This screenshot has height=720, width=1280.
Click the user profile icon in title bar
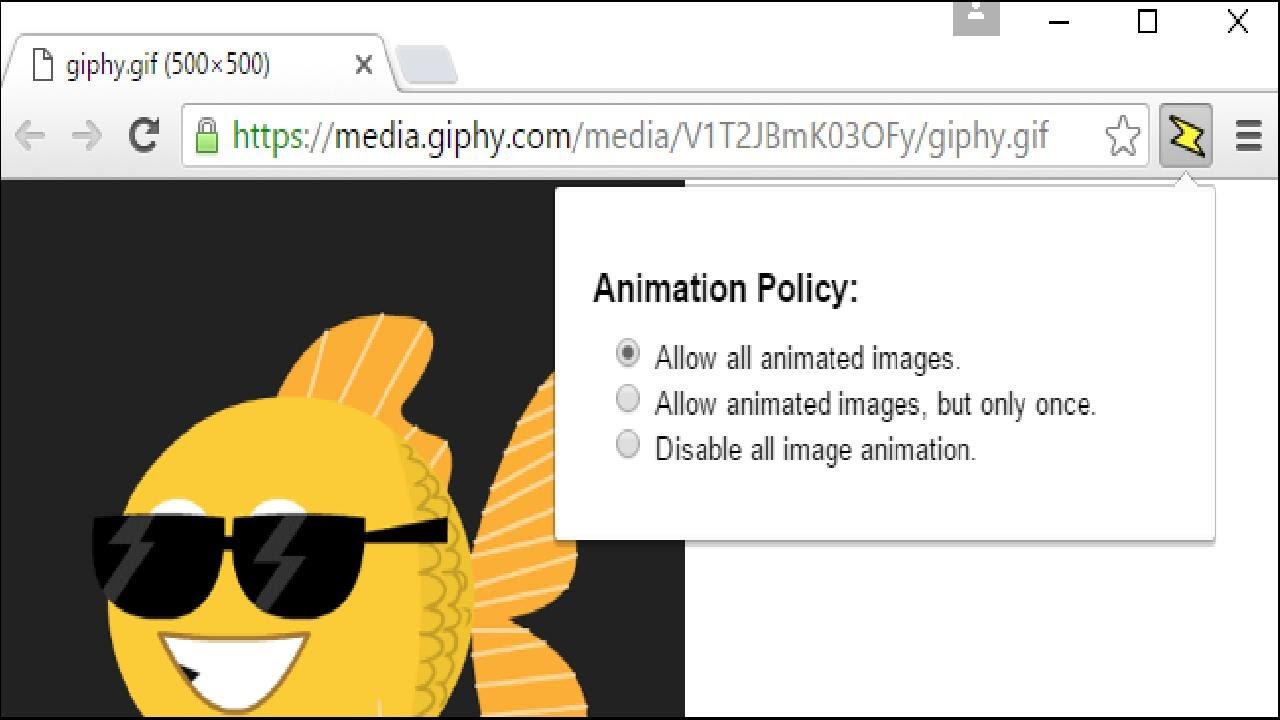(976, 17)
